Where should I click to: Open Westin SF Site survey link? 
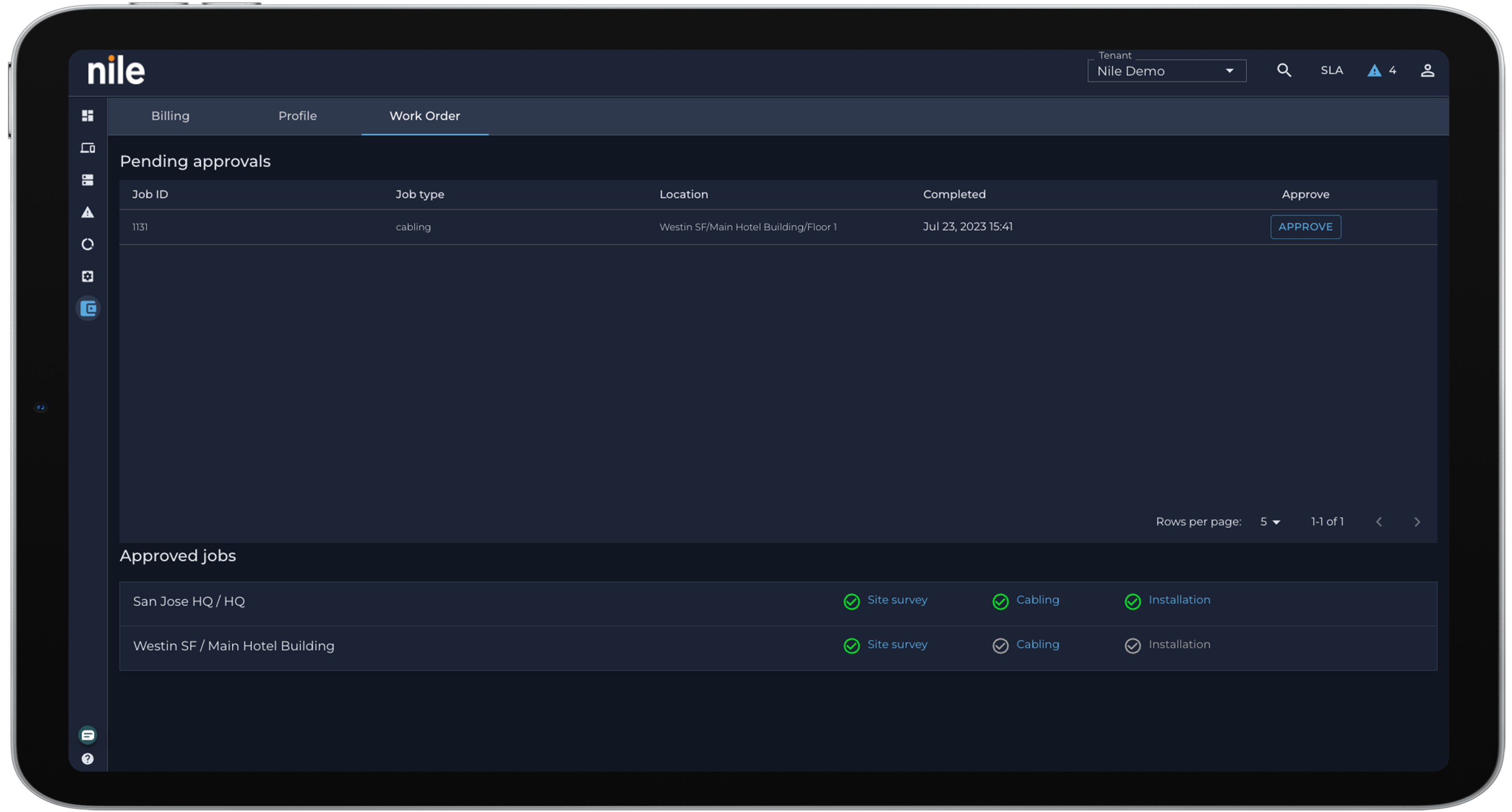(x=897, y=644)
